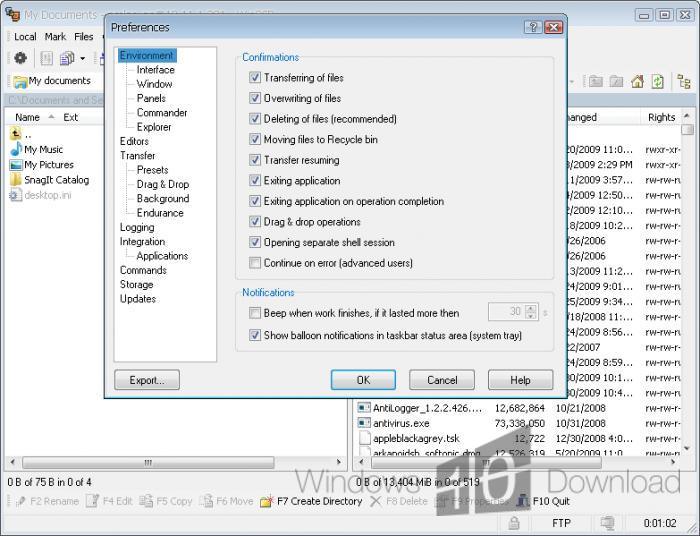
Task: Click the padlock icon in status bar
Action: click(x=514, y=523)
